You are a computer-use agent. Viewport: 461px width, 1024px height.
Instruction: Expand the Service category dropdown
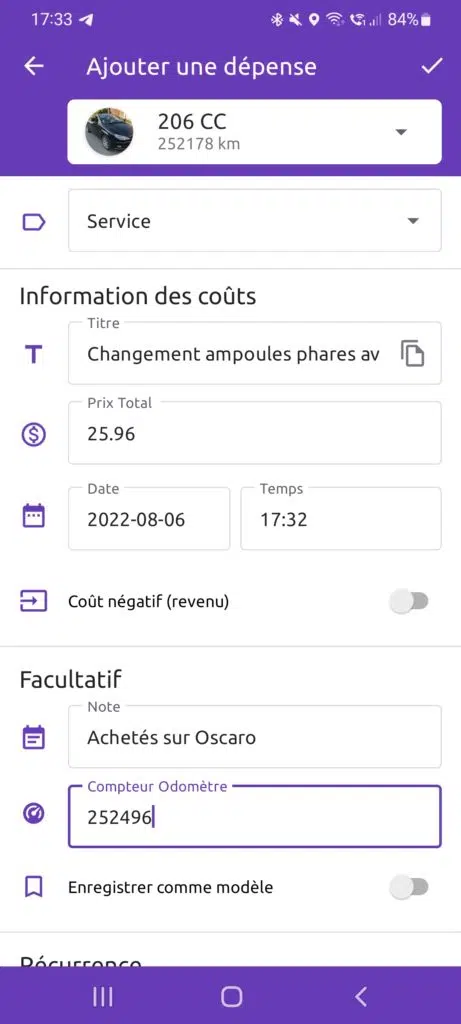tap(255, 221)
